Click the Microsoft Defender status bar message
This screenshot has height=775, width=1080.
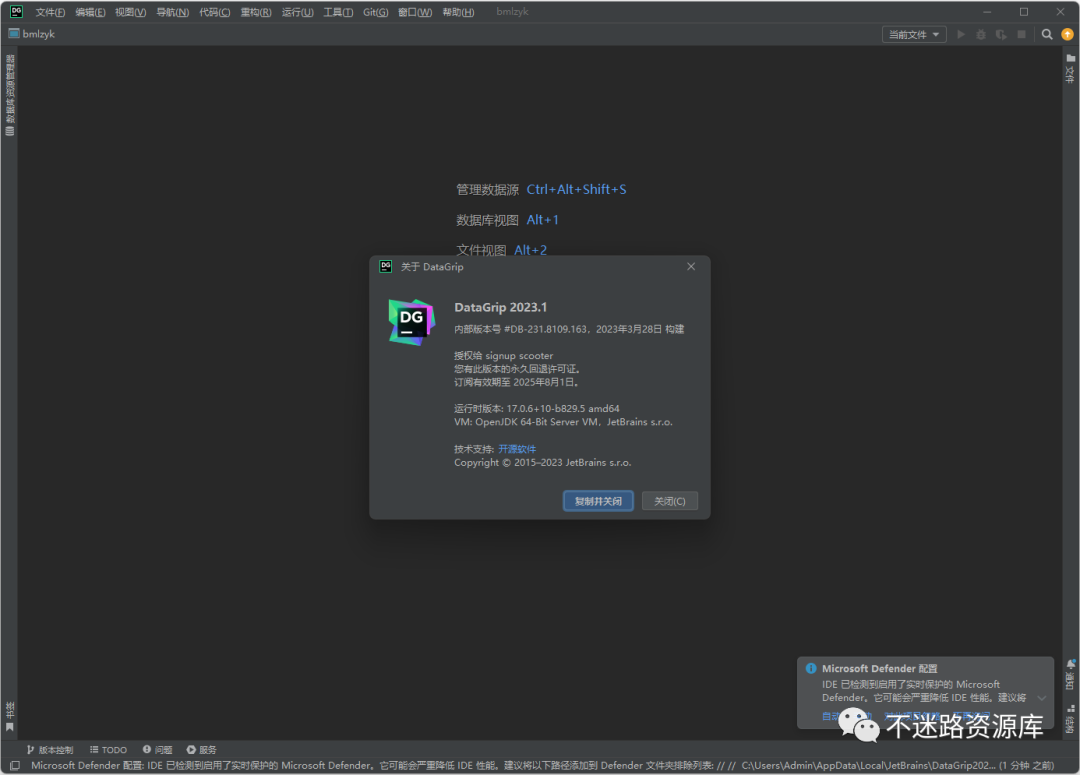point(542,765)
